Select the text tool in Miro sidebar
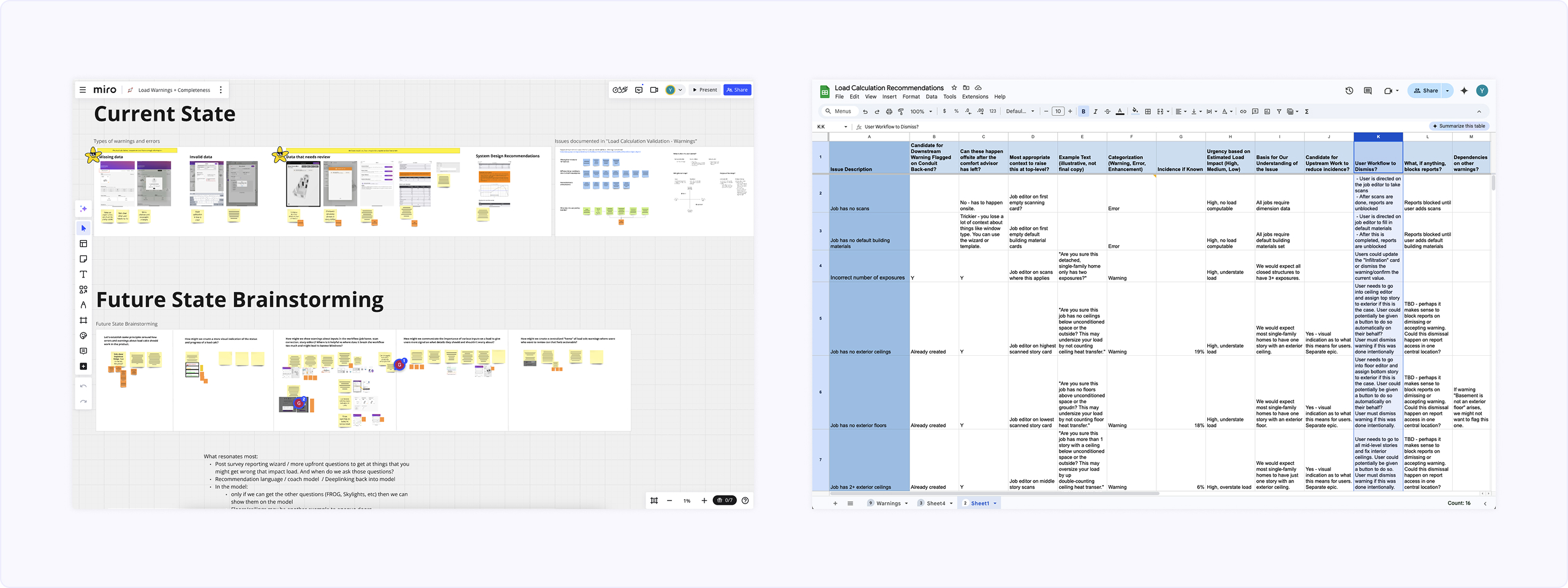The width and height of the screenshot is (1568, 588). (83, 274)
